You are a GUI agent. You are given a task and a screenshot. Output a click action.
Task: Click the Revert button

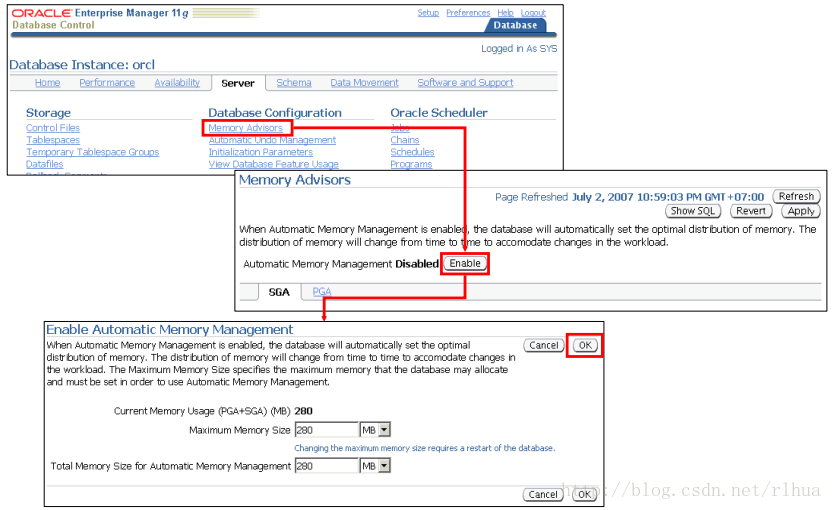click(x=751, y=211)
